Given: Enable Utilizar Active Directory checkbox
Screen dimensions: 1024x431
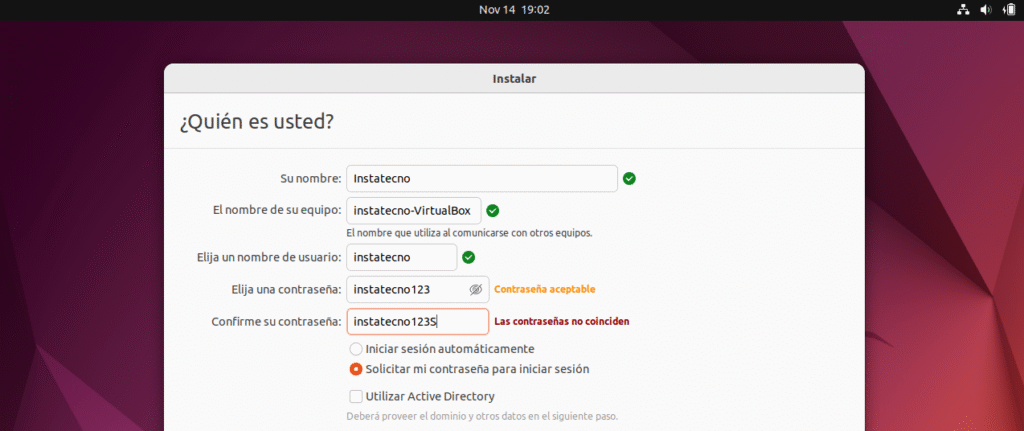Looking at the screenshot, I should (x=356, y=397).
